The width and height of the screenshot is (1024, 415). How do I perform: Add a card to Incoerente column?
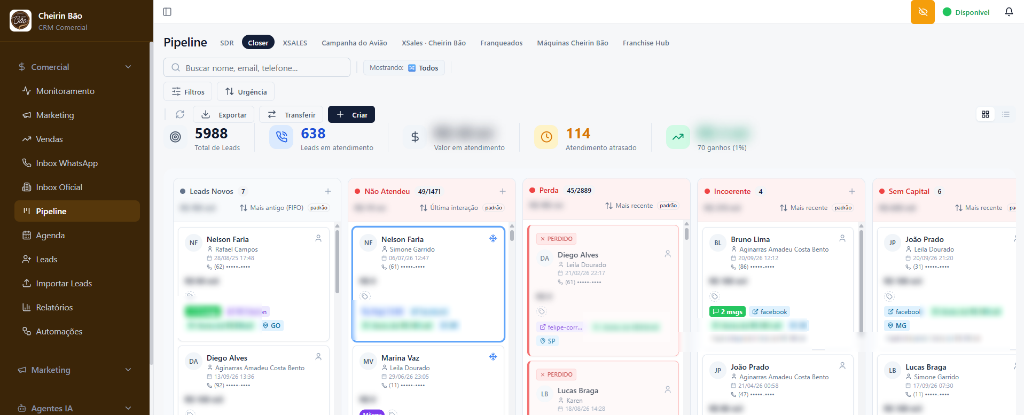852,191
